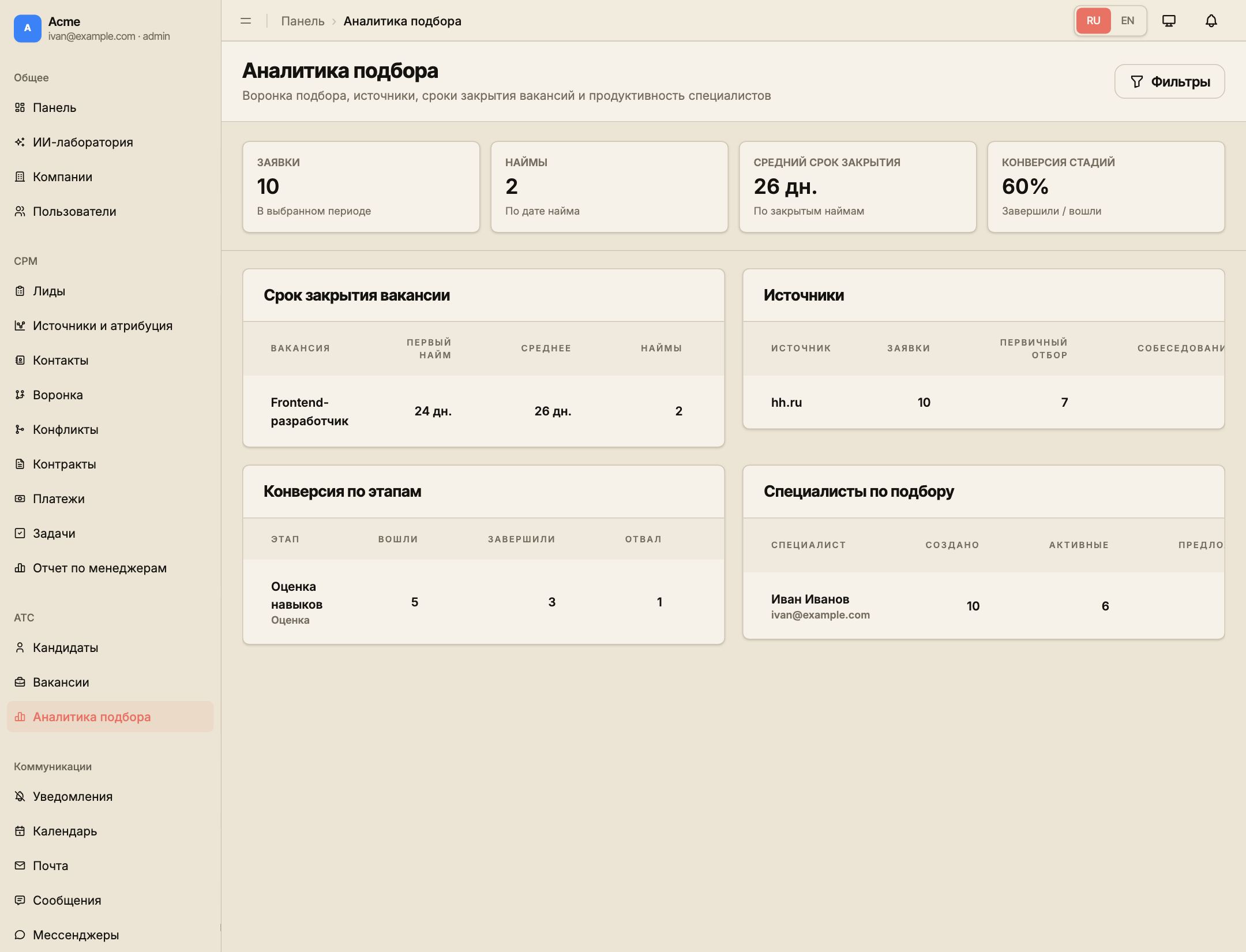Click the Оценка навыков stage row
Viewport: 1246px width, 952px height.
coord(483,602)
